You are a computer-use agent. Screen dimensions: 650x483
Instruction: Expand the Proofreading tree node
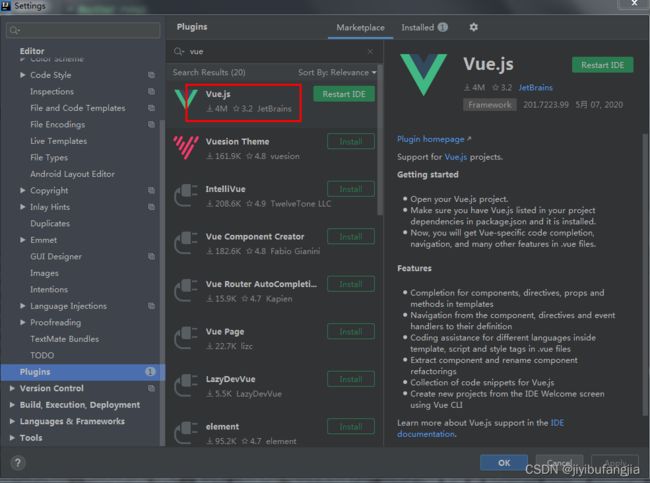click(22, 322)
